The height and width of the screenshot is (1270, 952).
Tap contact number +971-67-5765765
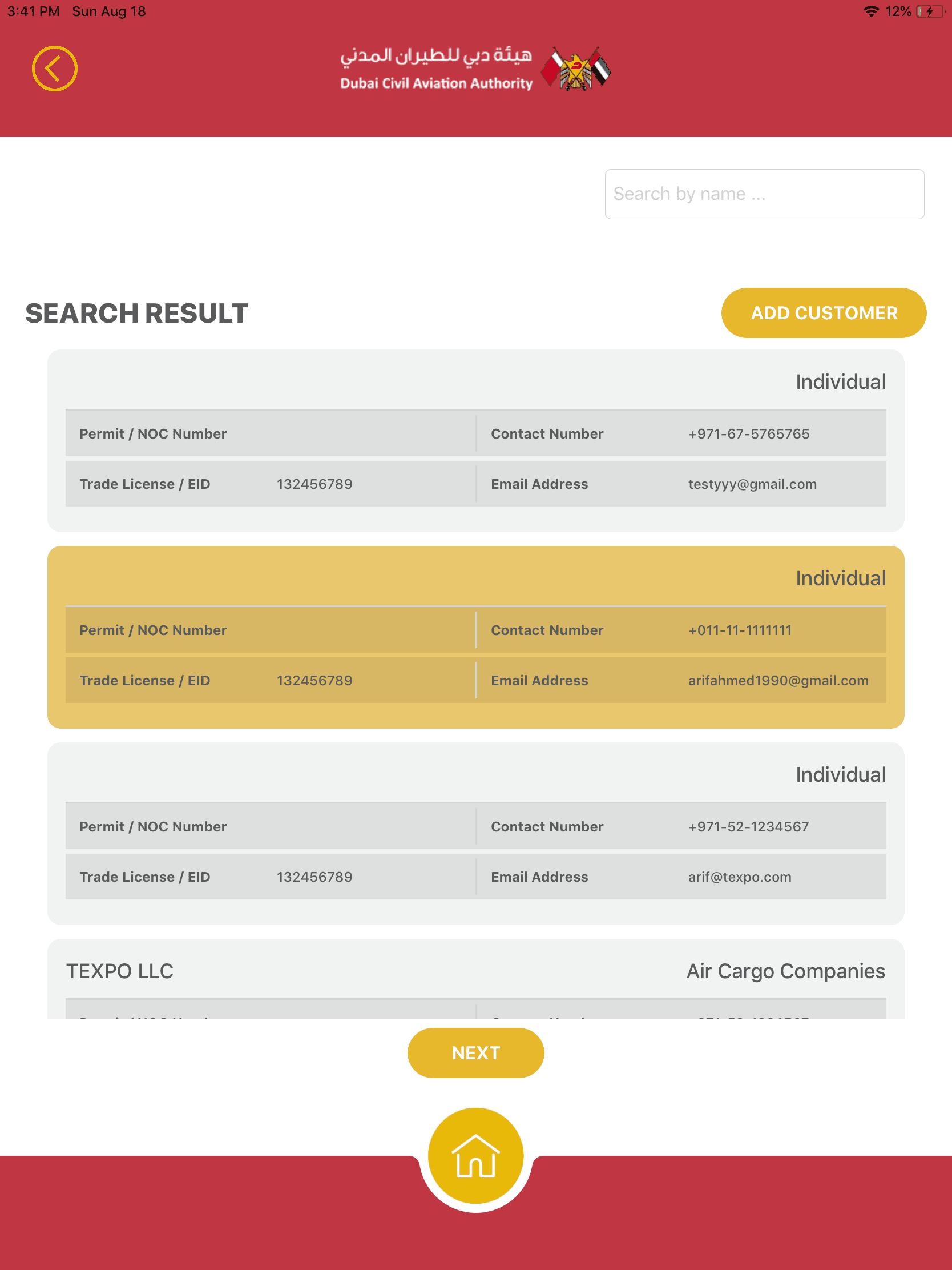coord(748,434)
